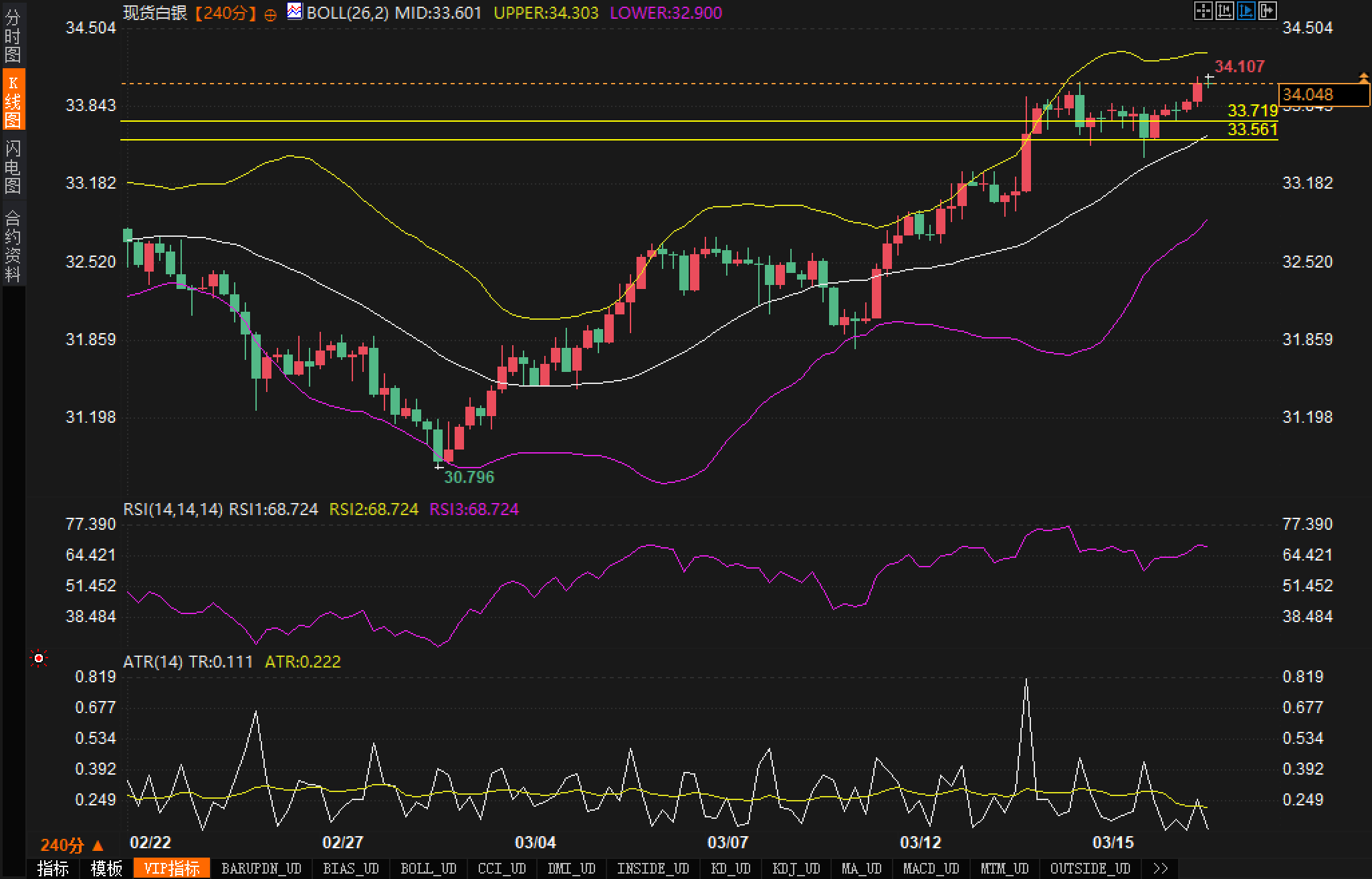Click the 02/27 date marker
This screenshot has width=1372, height=879.
coord(343,842)
